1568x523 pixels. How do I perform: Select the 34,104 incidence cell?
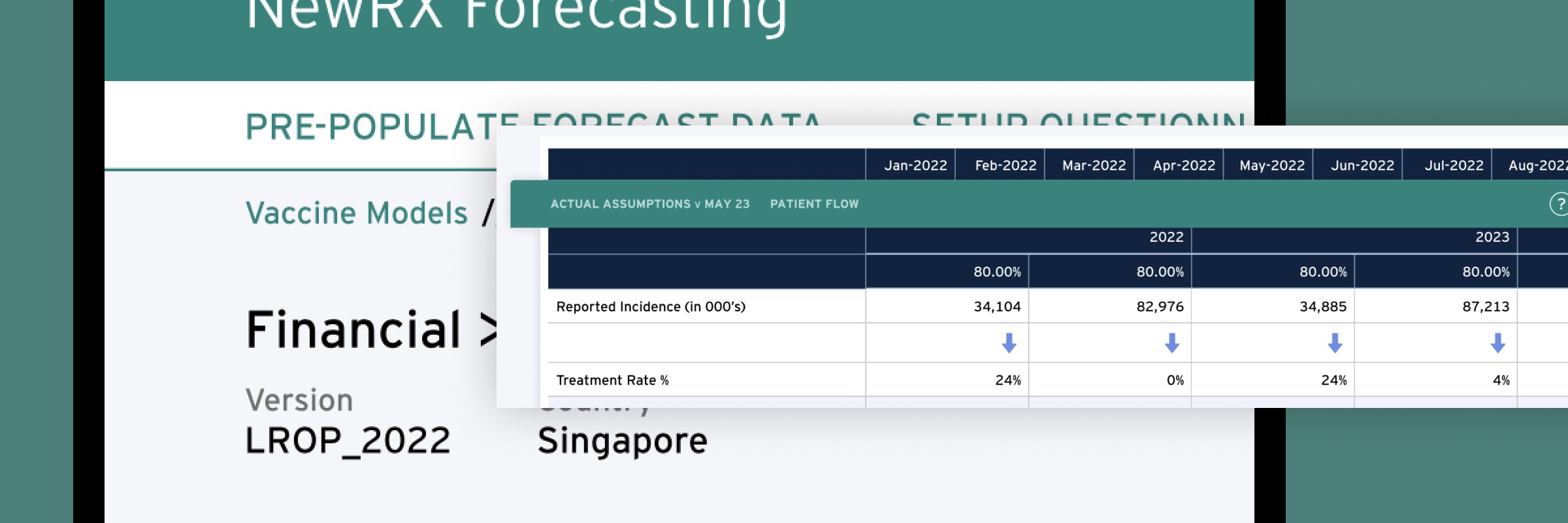(947, 307)
